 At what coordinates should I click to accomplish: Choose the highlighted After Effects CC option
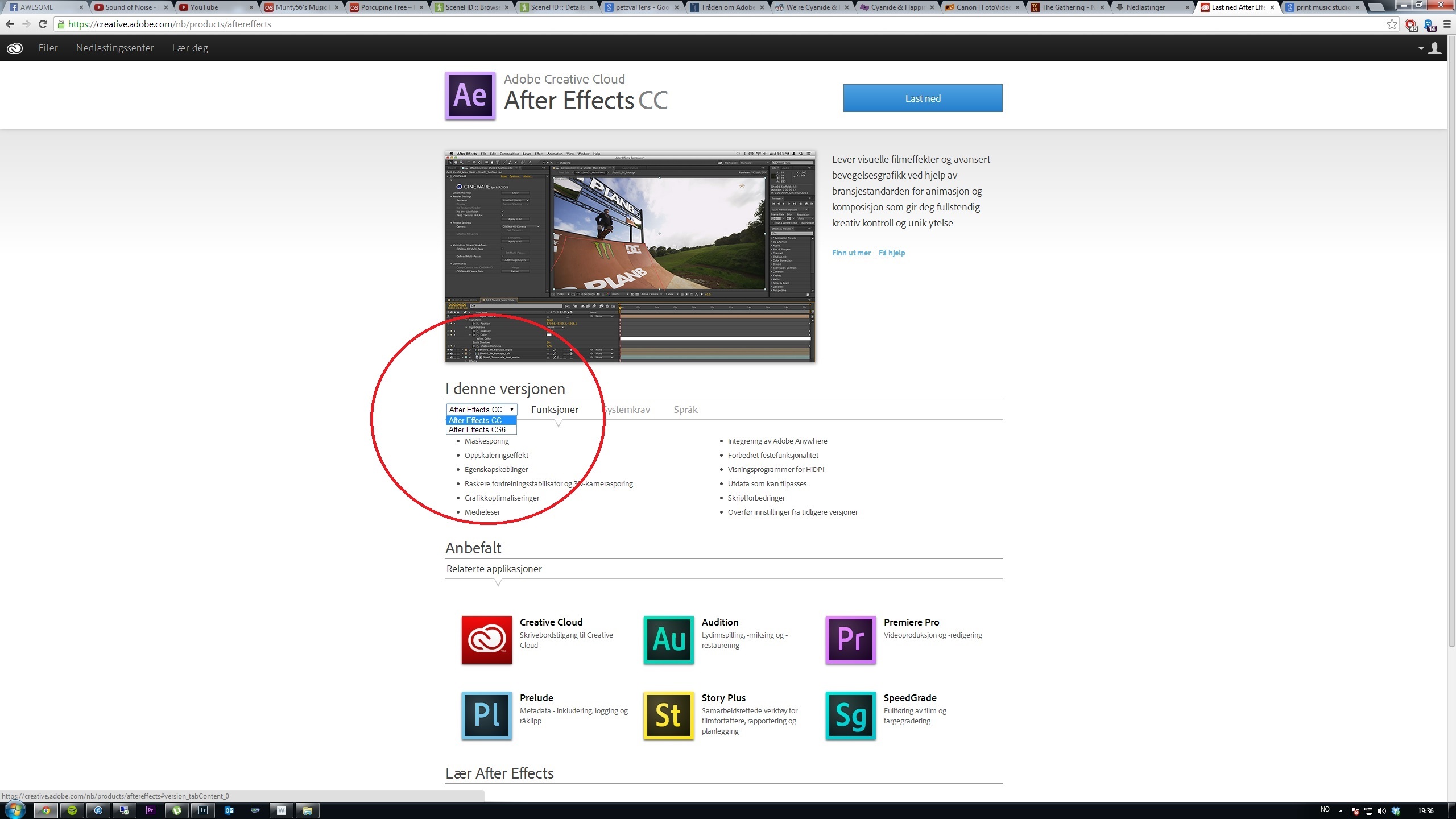(x=481, y=420)
